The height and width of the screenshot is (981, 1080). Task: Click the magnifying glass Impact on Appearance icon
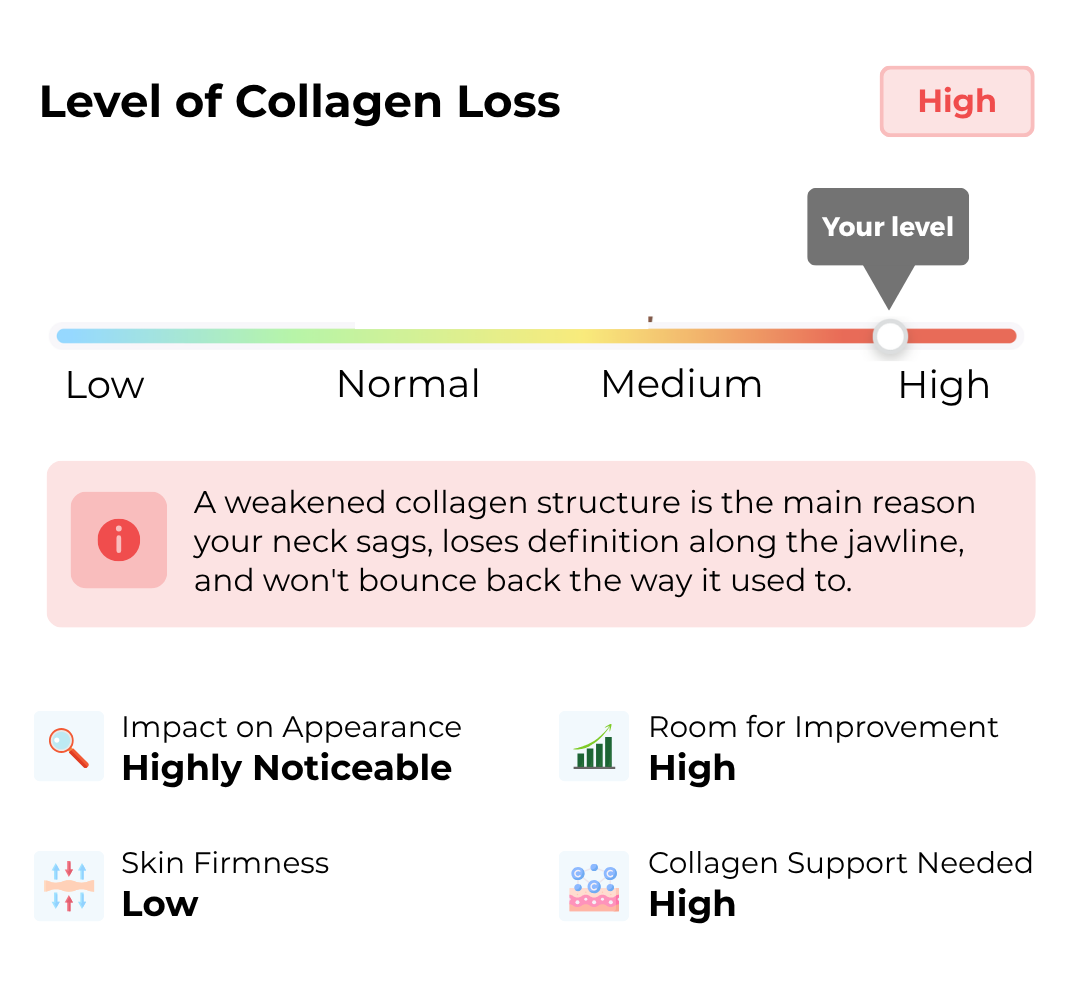point(69,747)
